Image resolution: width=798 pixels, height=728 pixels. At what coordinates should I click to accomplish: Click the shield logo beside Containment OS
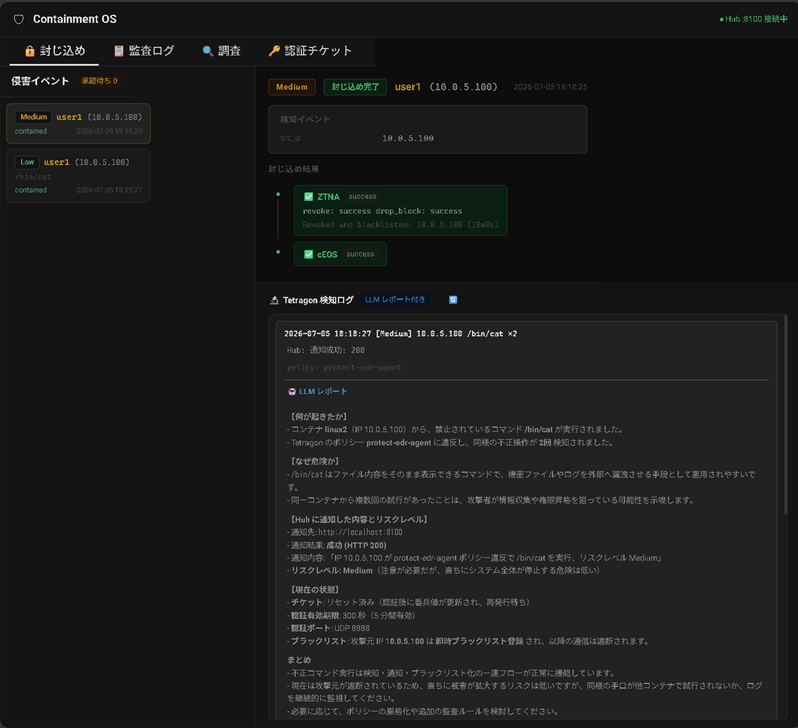click(x=19, y=19)
